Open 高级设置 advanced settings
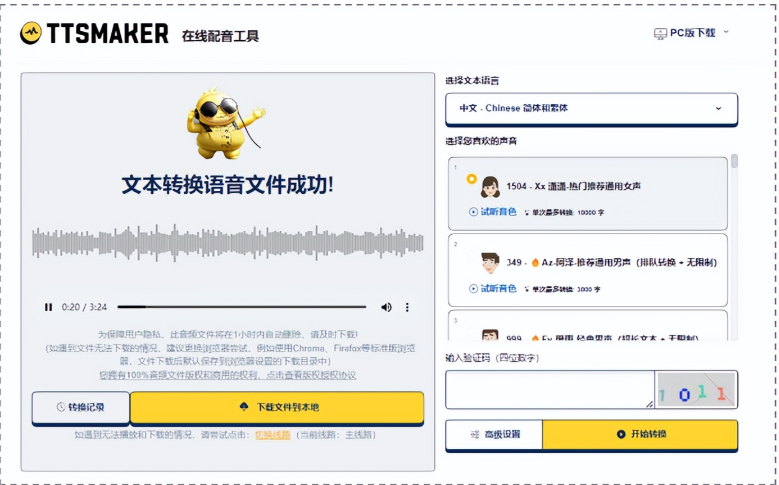The width and height of the screenshot is (779, 485). click(x=494, y=434)
